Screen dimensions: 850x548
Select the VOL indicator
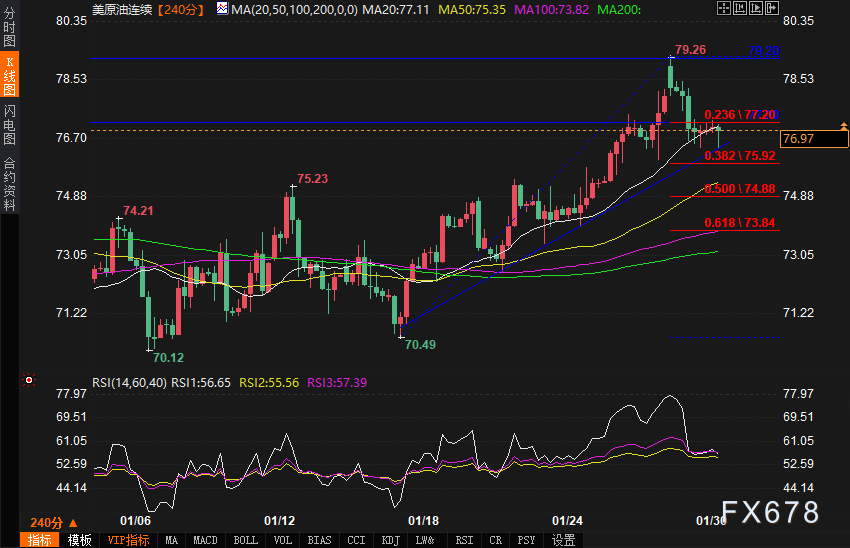283,540
